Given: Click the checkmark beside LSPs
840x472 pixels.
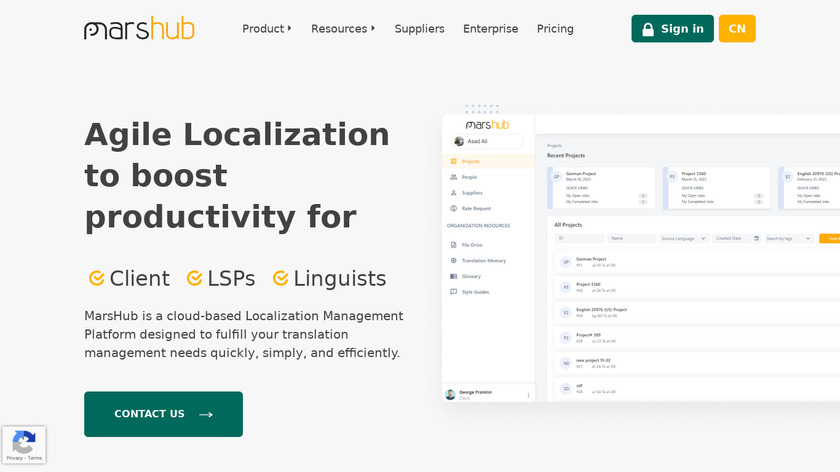Looking at the screenshot, I should (195, 278).
